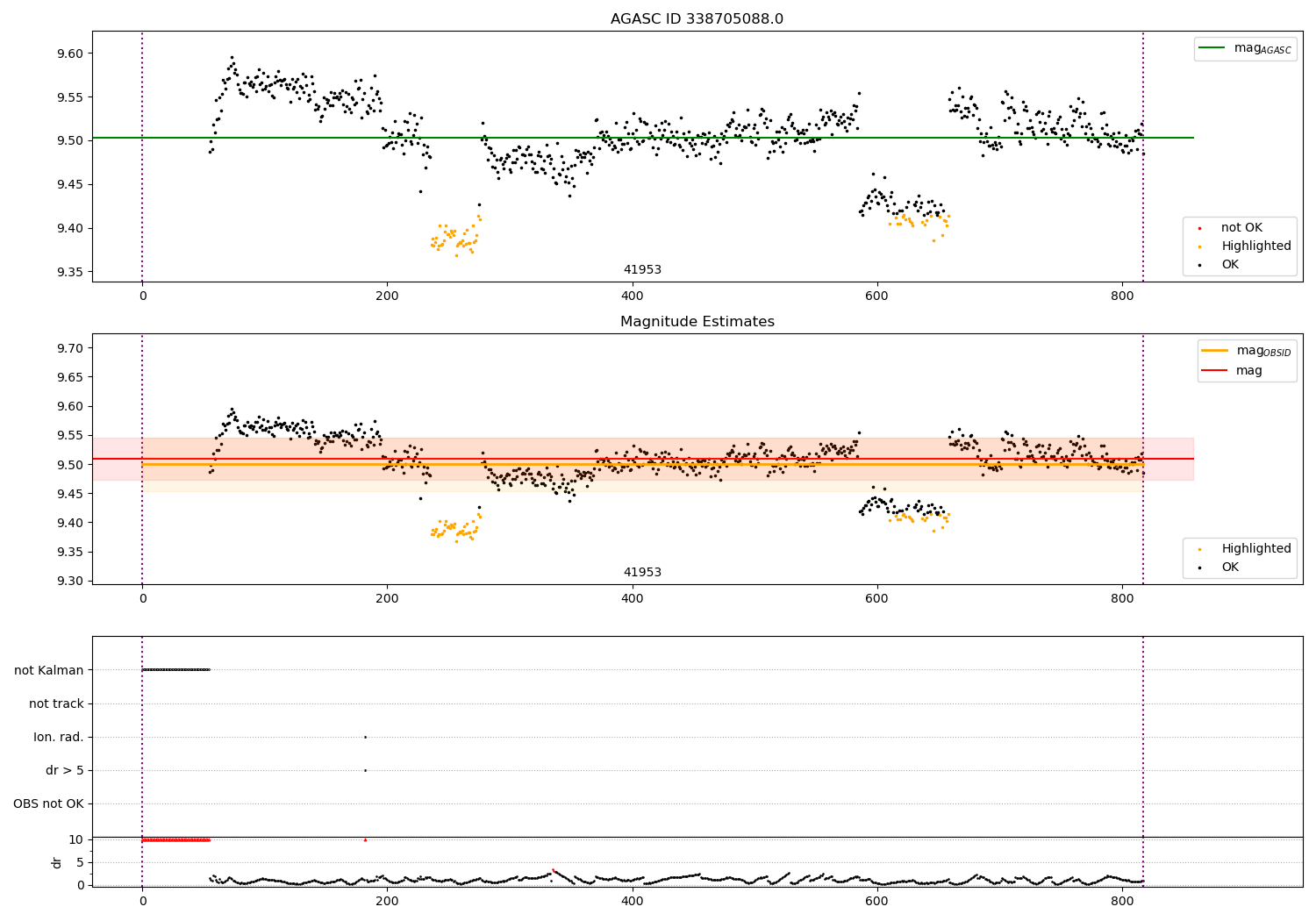Click the 'AGASC ID 338705088.0' plot title
Image resolution: width=1316 pixels, height=921 pixels.
coord(697,19)
